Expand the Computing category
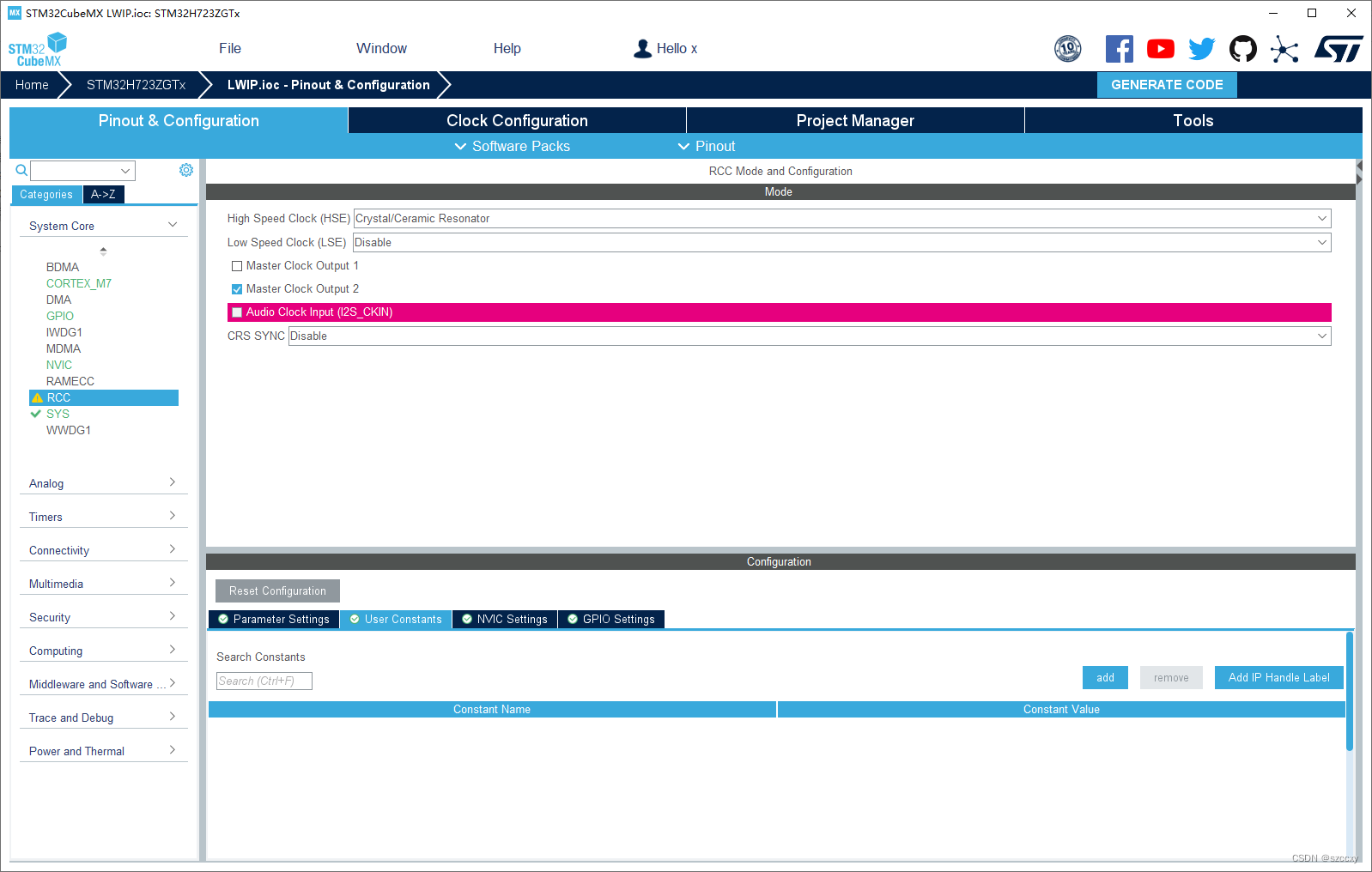 103,651
